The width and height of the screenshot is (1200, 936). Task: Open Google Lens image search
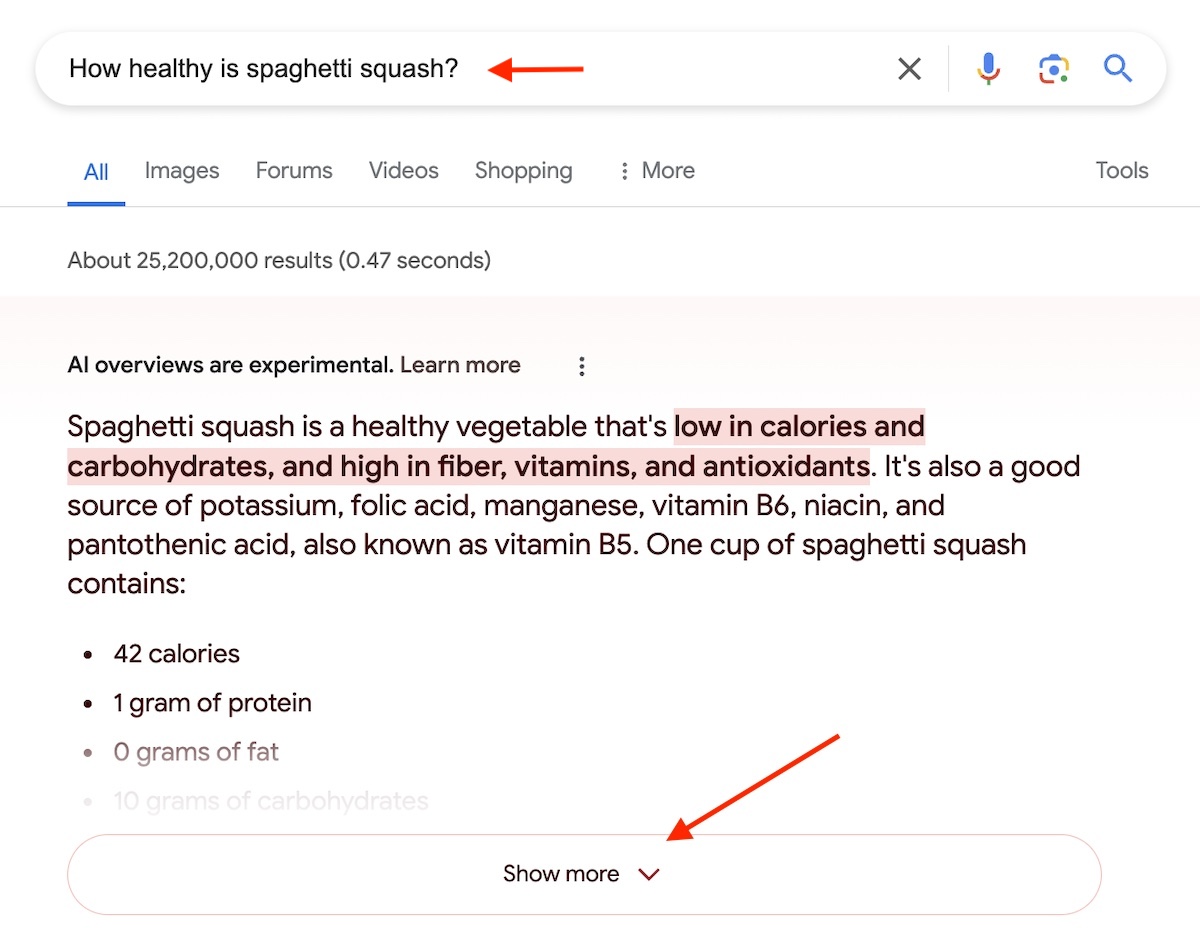(1053, 69)
